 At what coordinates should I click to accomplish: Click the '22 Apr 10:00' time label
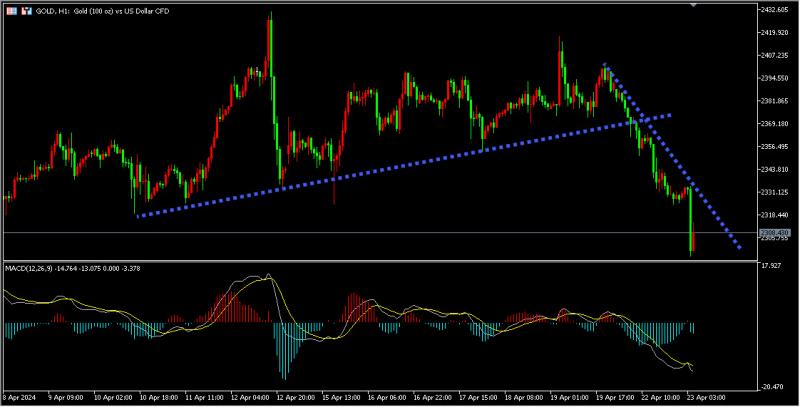tap(661, 397)
